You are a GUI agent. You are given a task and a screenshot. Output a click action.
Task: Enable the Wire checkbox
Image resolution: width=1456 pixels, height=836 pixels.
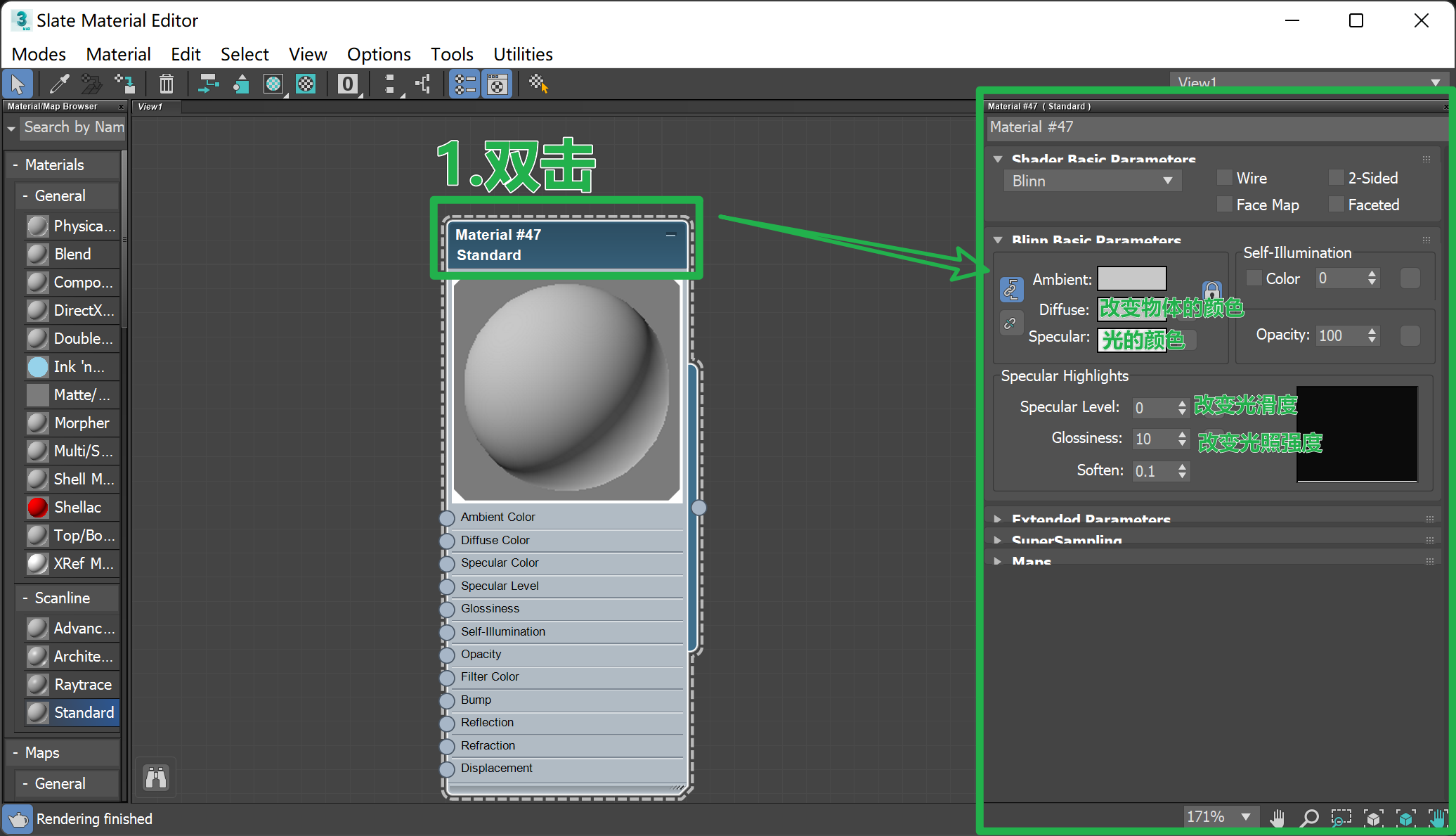click(1225, 178)
